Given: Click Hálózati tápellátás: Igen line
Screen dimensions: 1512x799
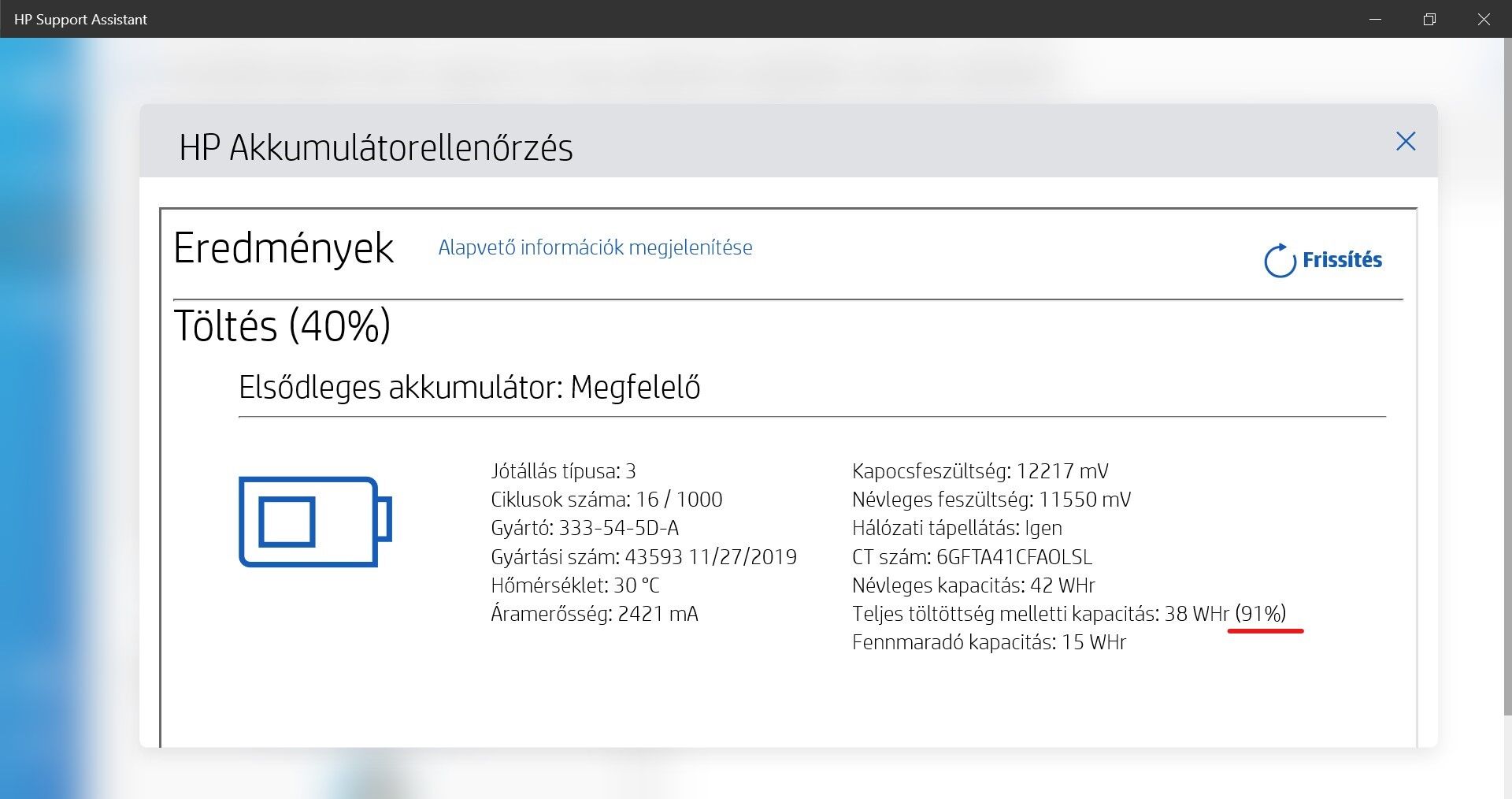Looking at the screenshot, I should pyautogui.click(x=957, y=528).
